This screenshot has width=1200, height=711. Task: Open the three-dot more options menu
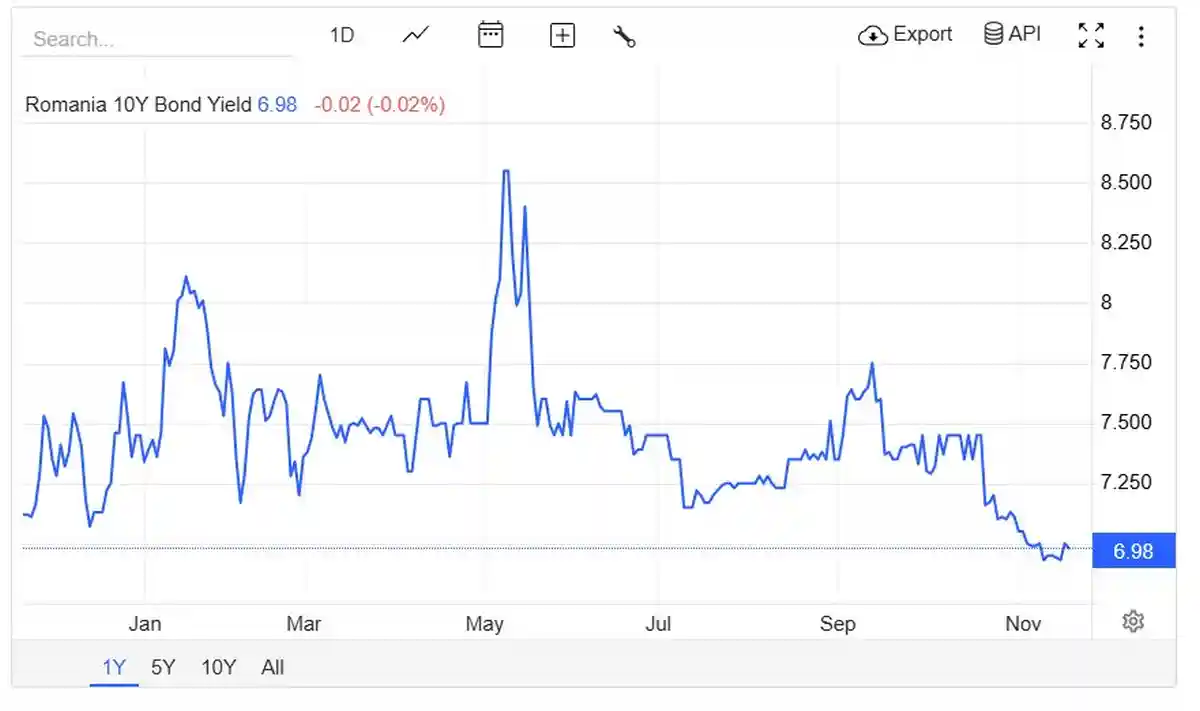click(x=1140, y=36)
